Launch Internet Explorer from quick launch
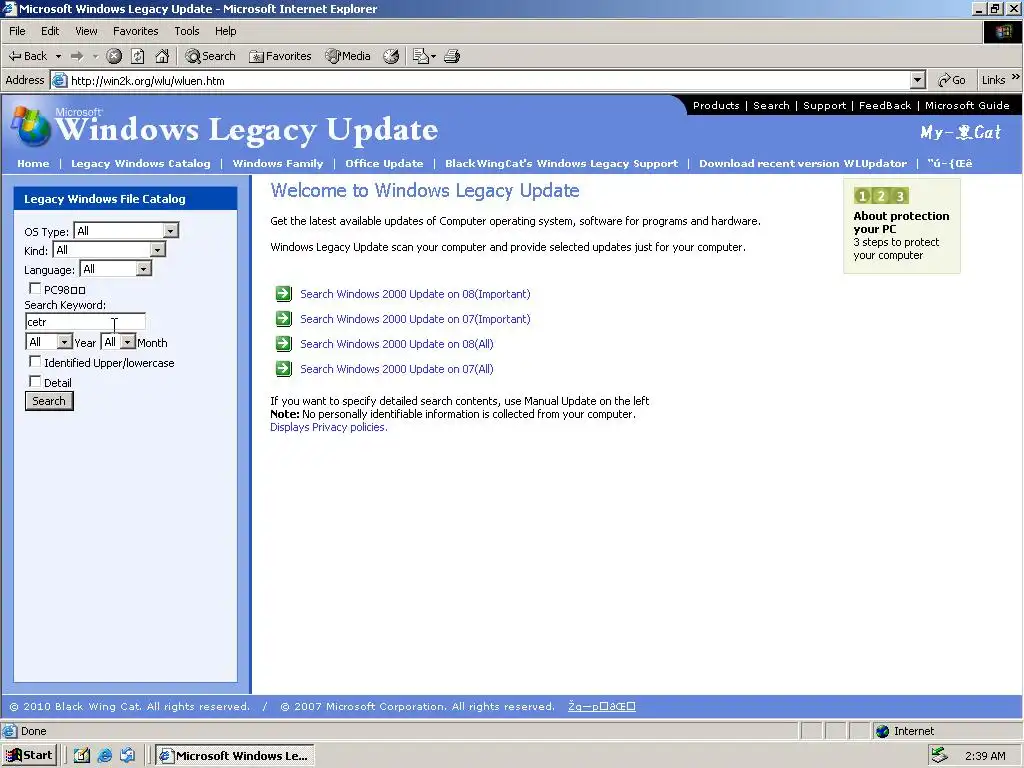This screenshot has height=768, width=1024. click(x=104, y=756)
